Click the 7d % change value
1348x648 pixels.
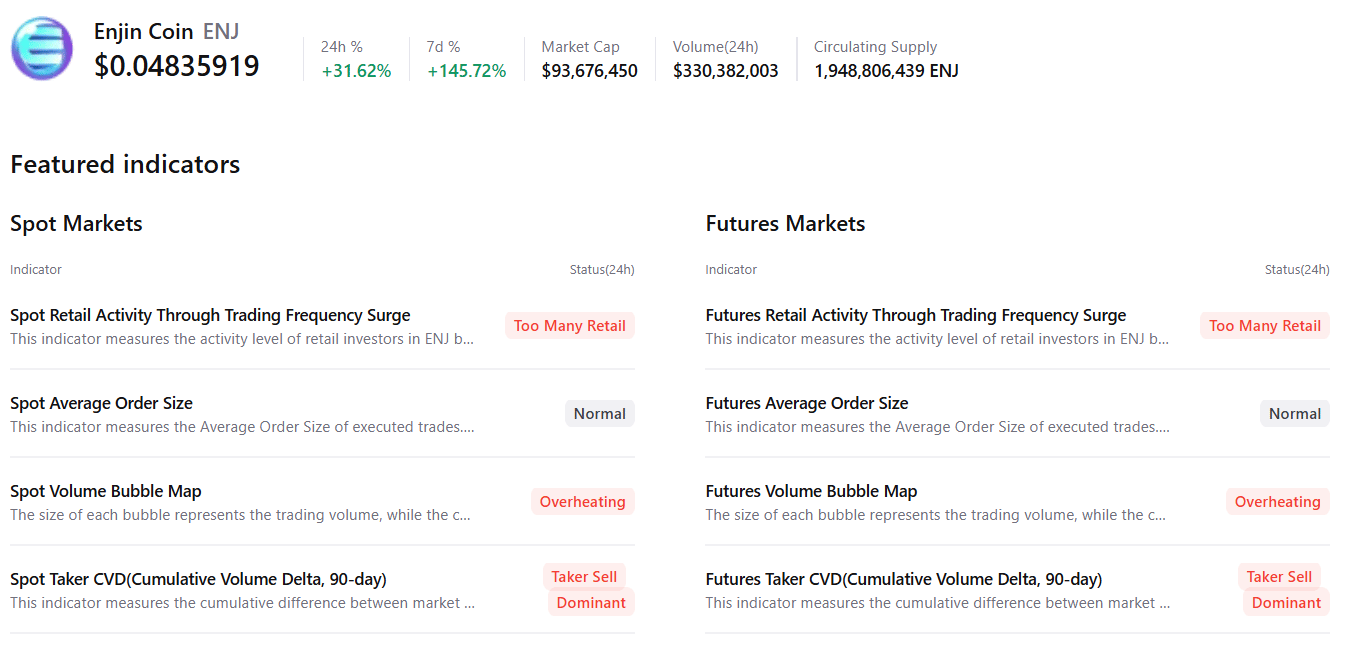pyautogui.click(x=466, y=71)
